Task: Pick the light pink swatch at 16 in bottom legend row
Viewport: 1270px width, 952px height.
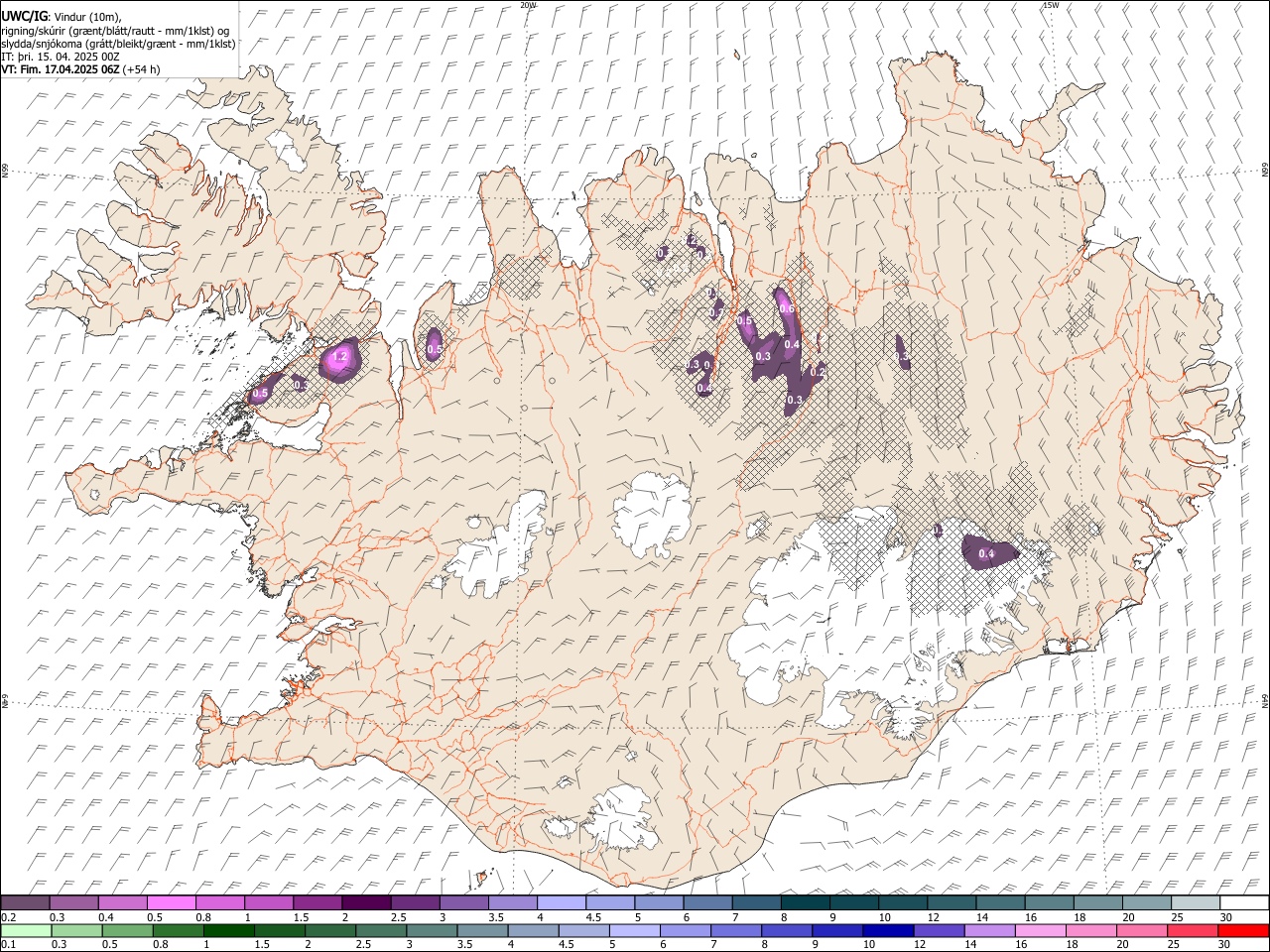Action: point(1041,931)
